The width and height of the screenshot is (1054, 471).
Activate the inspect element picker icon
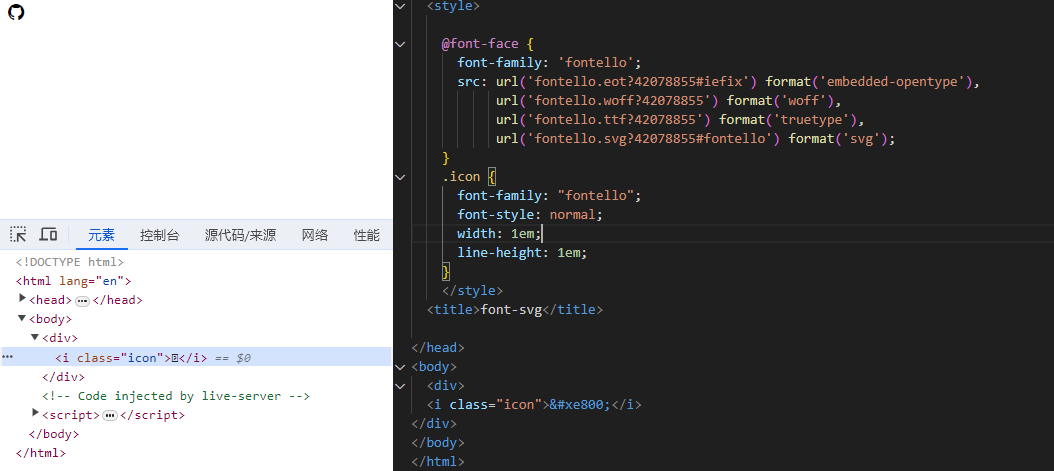pos(18,234)
